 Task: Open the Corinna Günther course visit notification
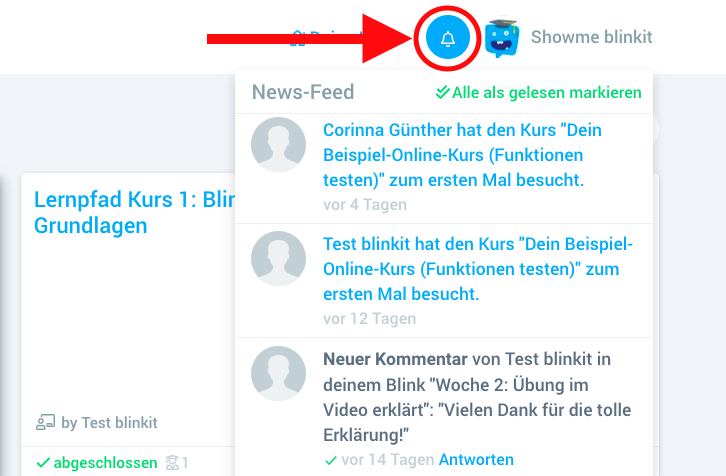click(462, 155)
